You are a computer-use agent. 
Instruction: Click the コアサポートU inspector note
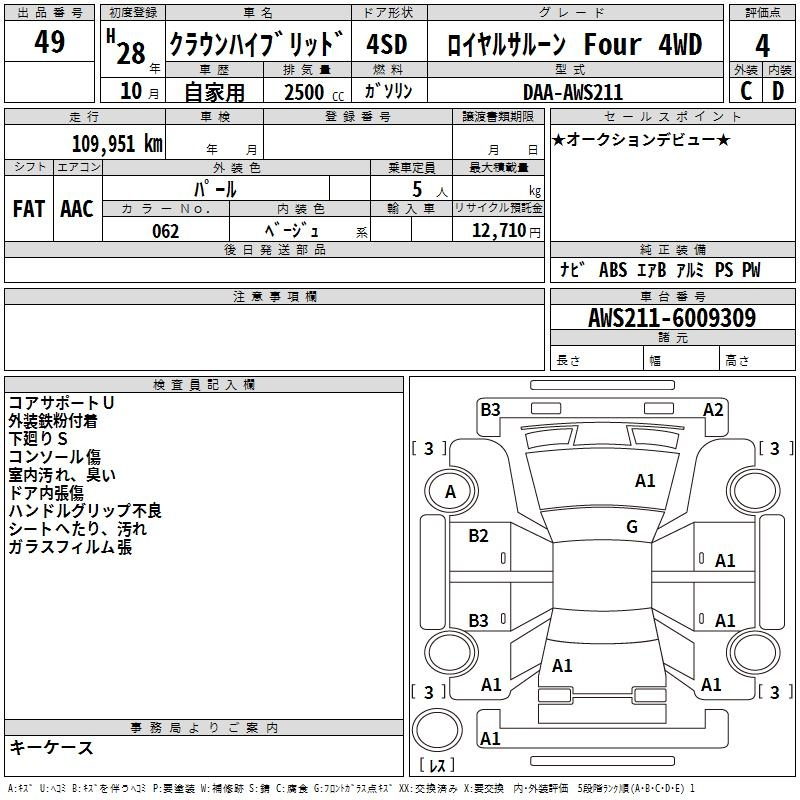tap(62, 402)
